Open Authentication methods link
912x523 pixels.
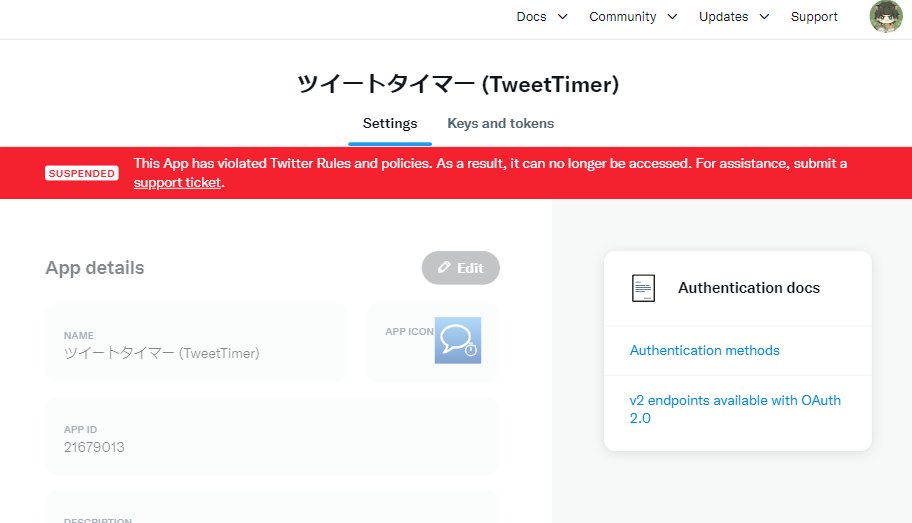click(x=704, y=350)
